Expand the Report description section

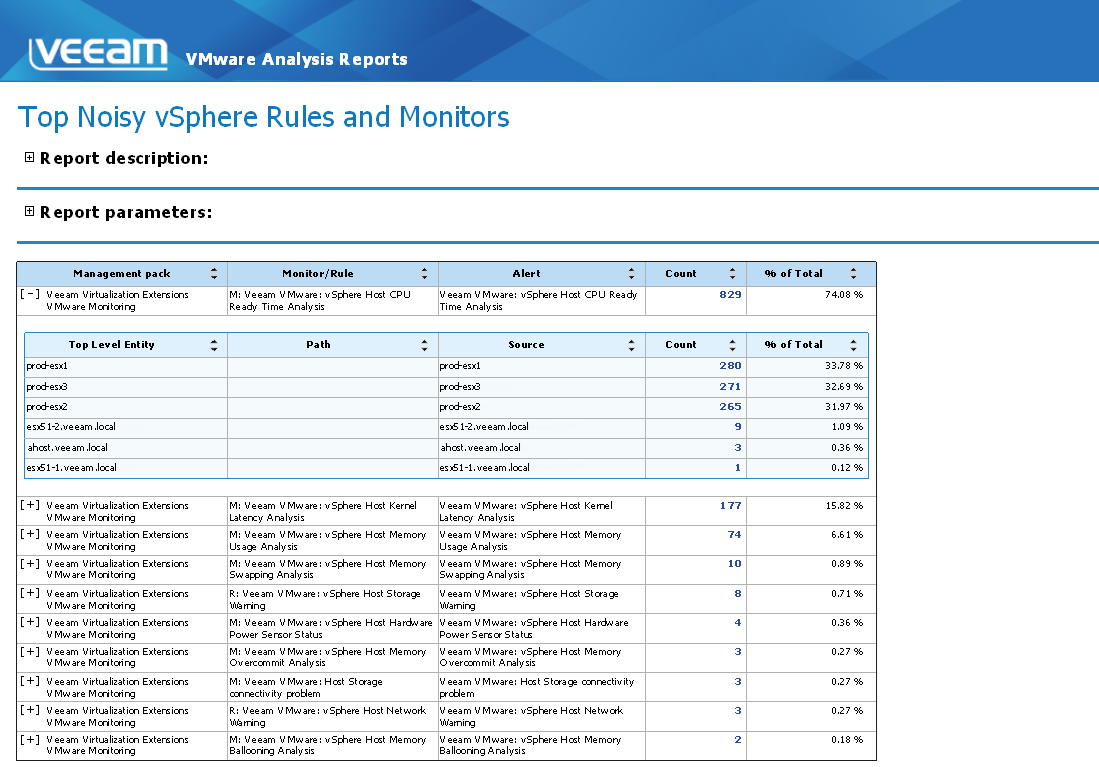(29, 157)
